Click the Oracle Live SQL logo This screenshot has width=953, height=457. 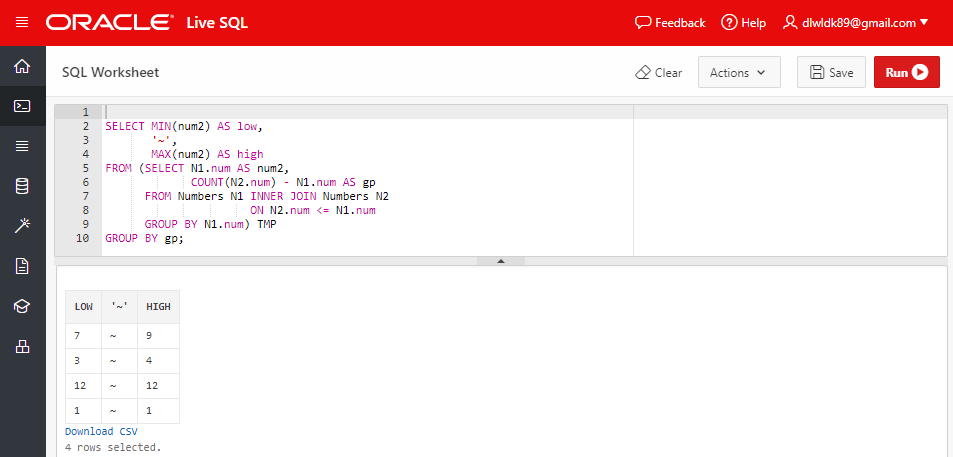click(146, 22)
